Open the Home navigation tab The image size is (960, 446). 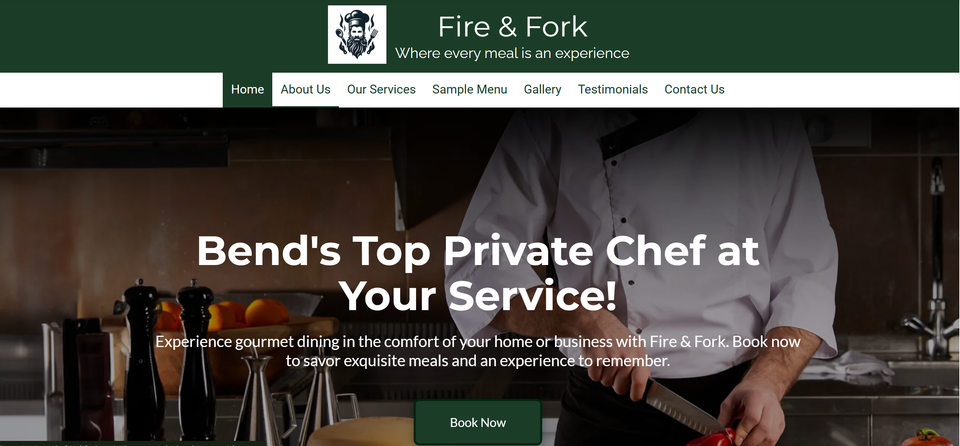click(x=247, y=89)
